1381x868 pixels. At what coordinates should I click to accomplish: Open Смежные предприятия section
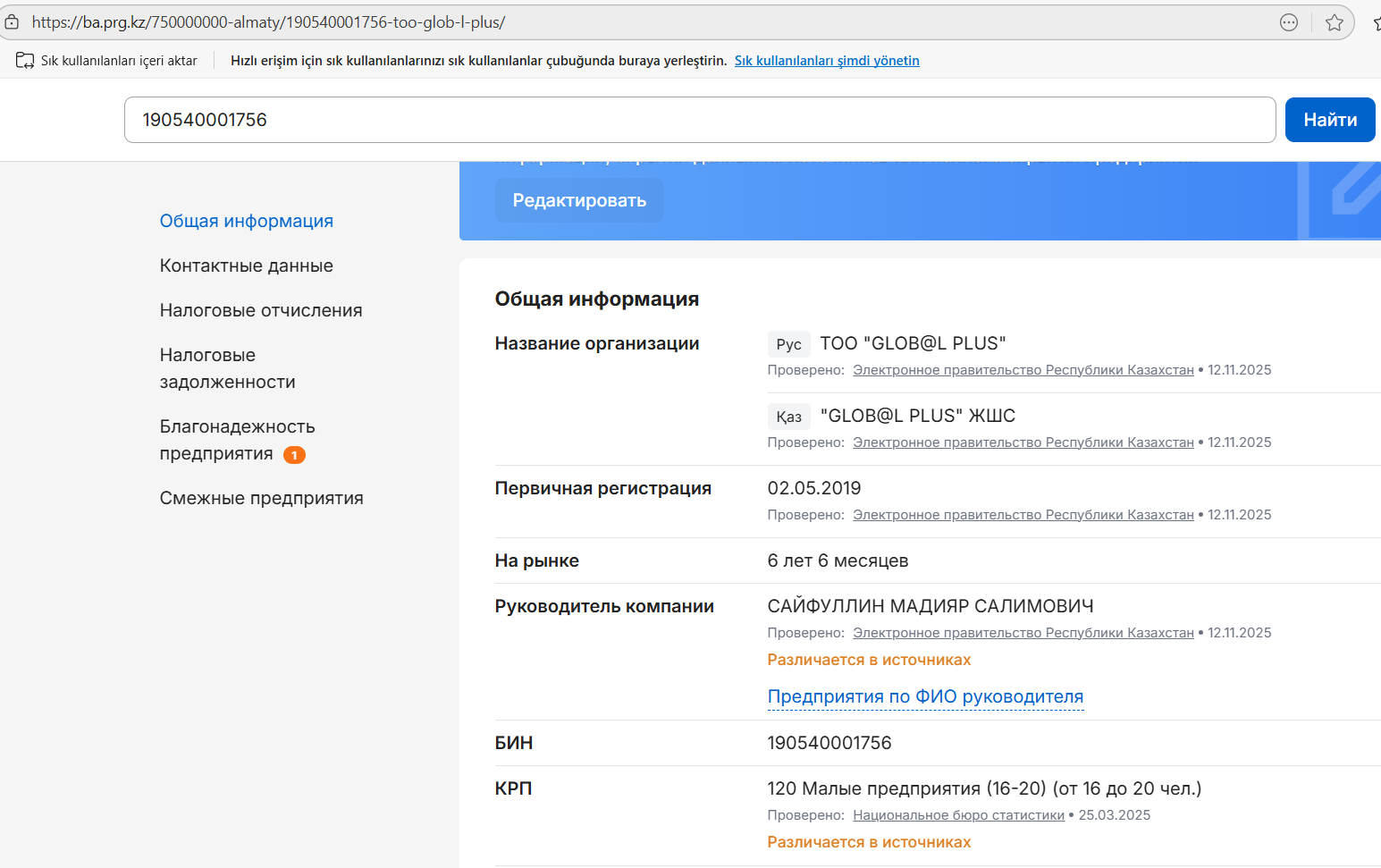[x=261, y=498]
